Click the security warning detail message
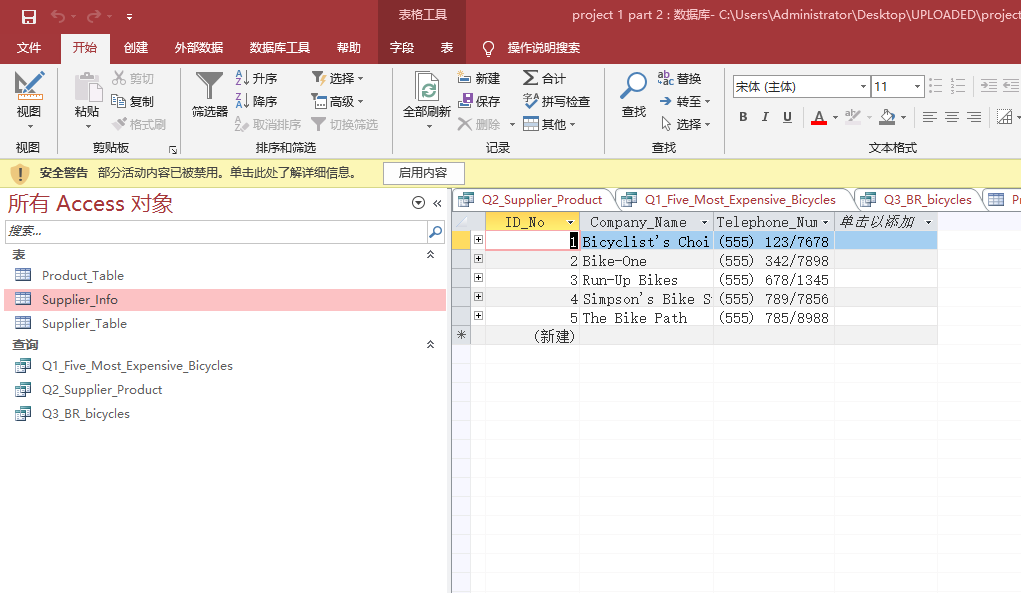The width and height of the screenshot is (1021, 593). click(227, 173)
